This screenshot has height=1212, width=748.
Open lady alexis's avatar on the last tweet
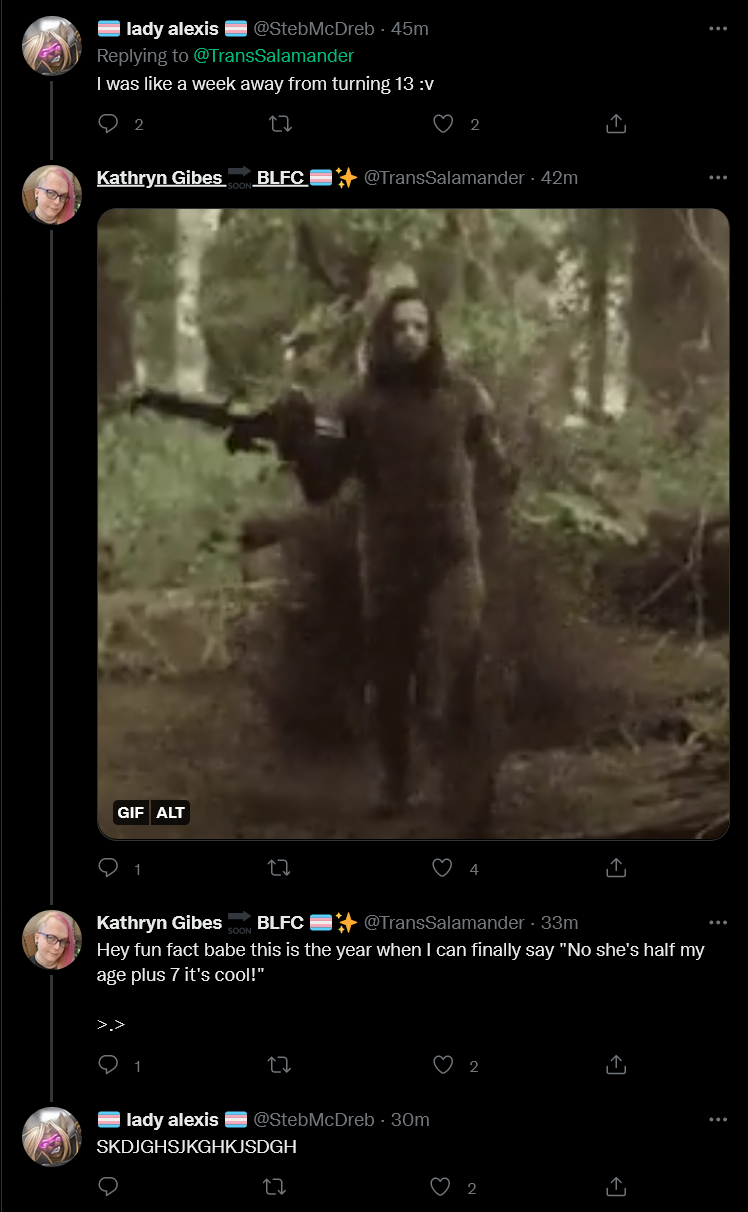click(x=52, y=1137)
